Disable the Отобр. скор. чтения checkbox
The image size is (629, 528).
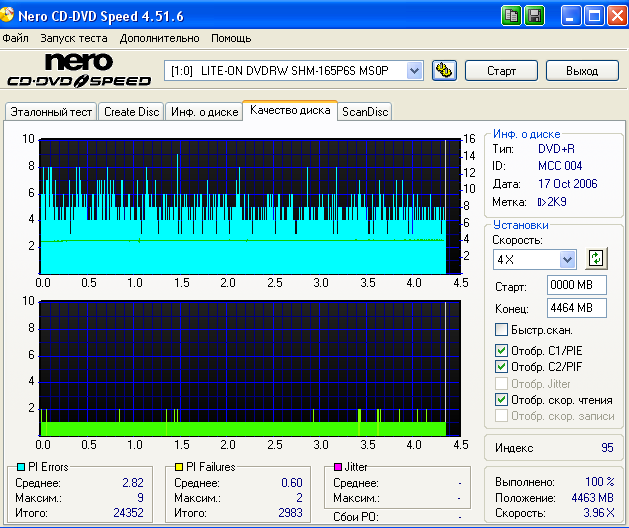[x=502, y=399]
